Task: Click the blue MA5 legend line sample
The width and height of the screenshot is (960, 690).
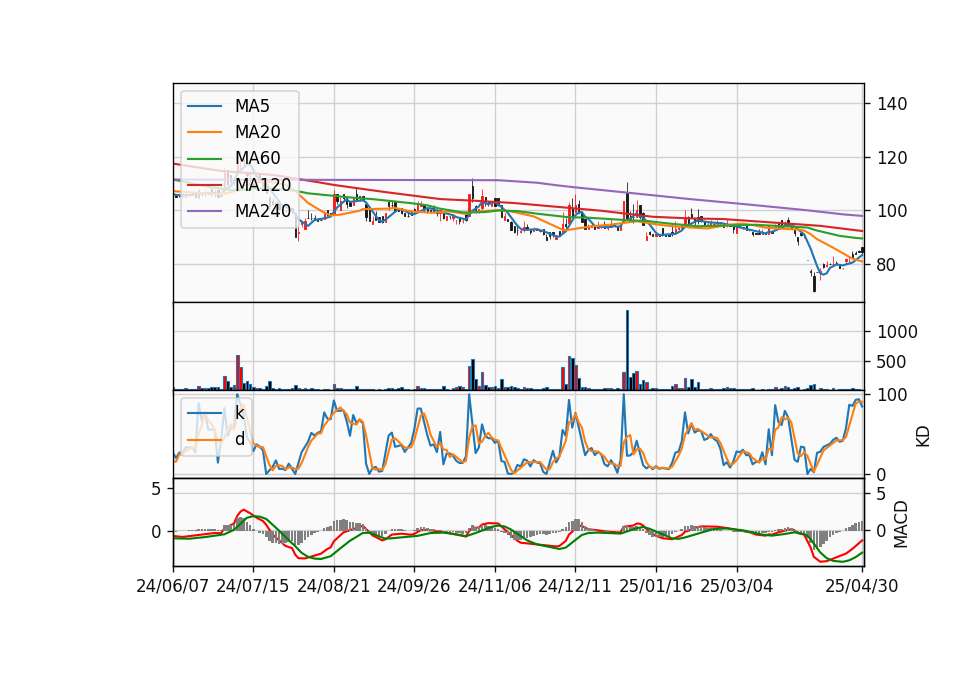Action: click(204, 106)
